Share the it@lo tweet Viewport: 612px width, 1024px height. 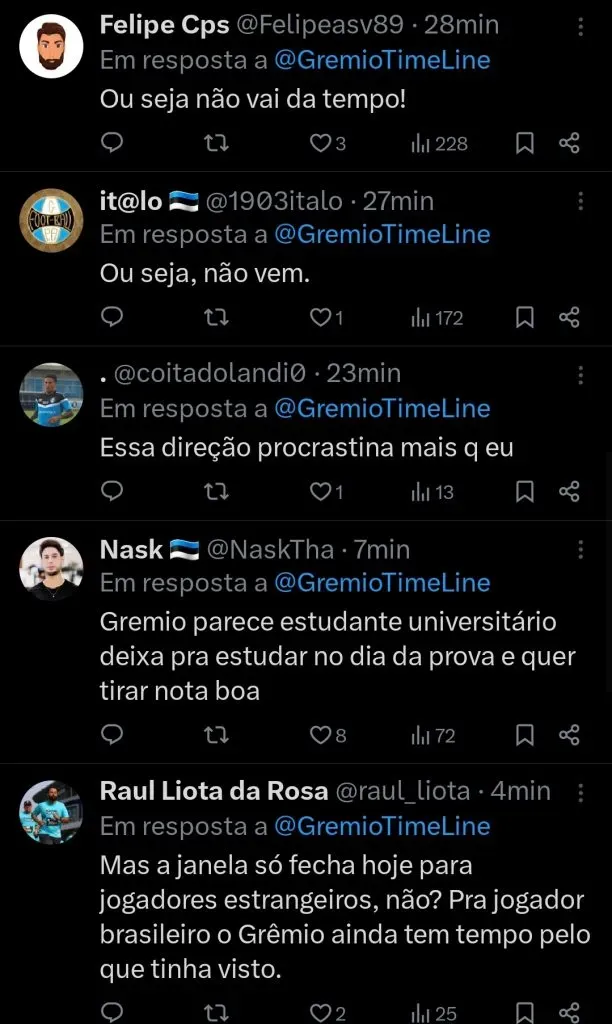coord(569,317)
